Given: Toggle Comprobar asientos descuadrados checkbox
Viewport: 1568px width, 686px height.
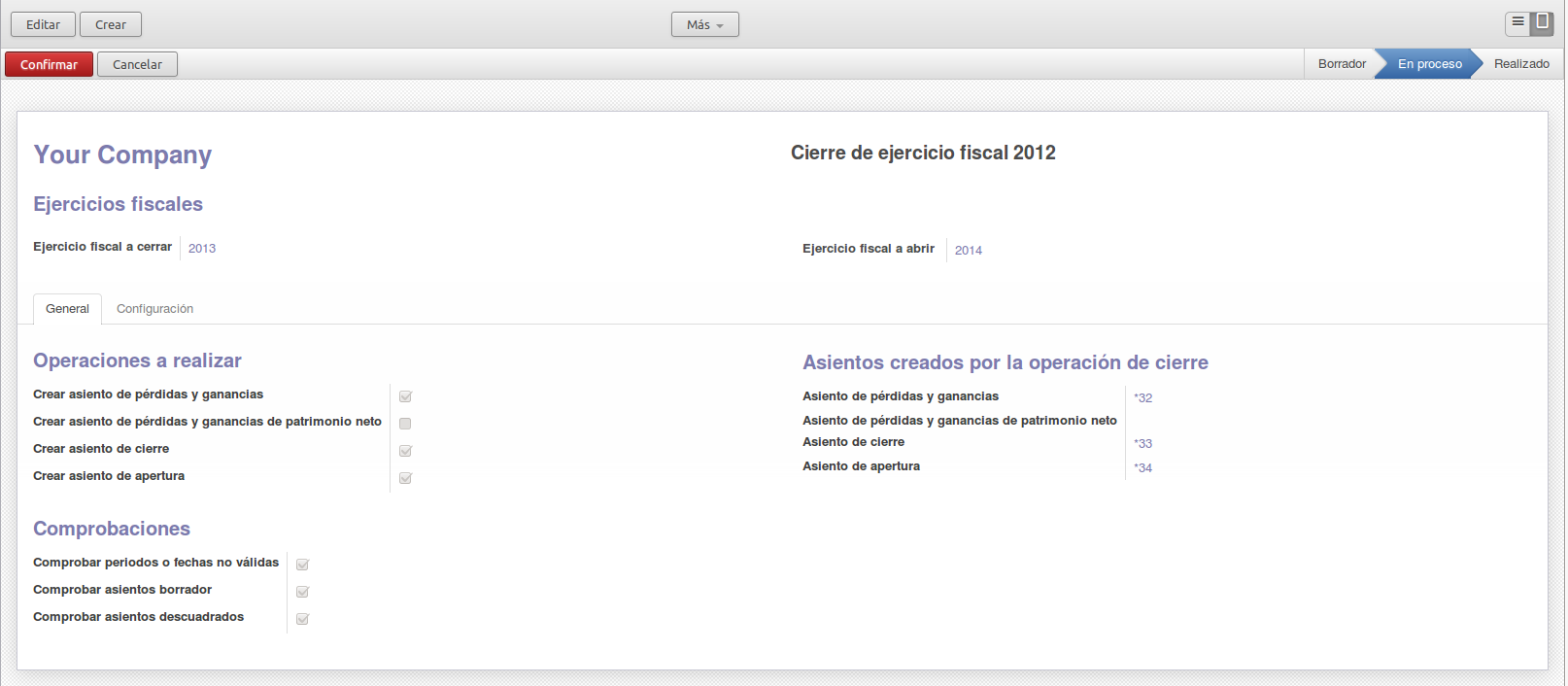Looking at the screenshot, I should [302, 619].
